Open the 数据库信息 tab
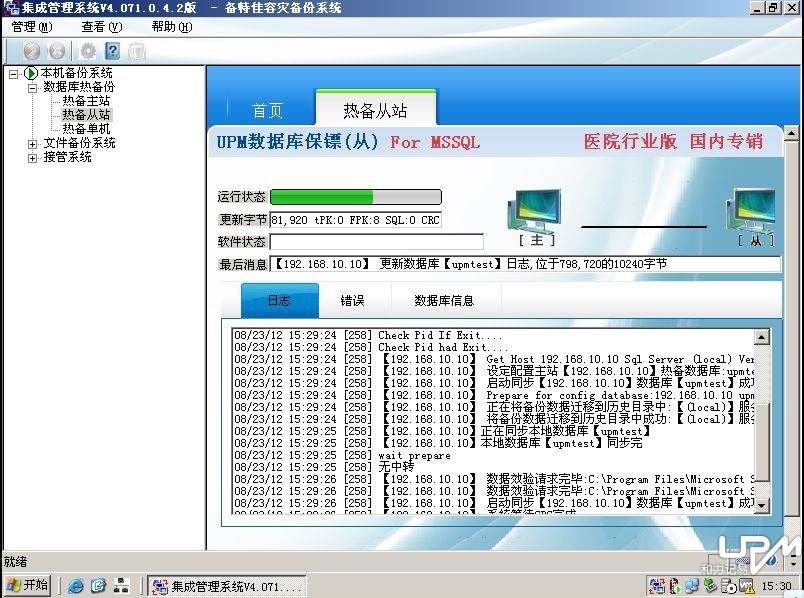This screenshot has height=598, width=804. tap(444, 301)
